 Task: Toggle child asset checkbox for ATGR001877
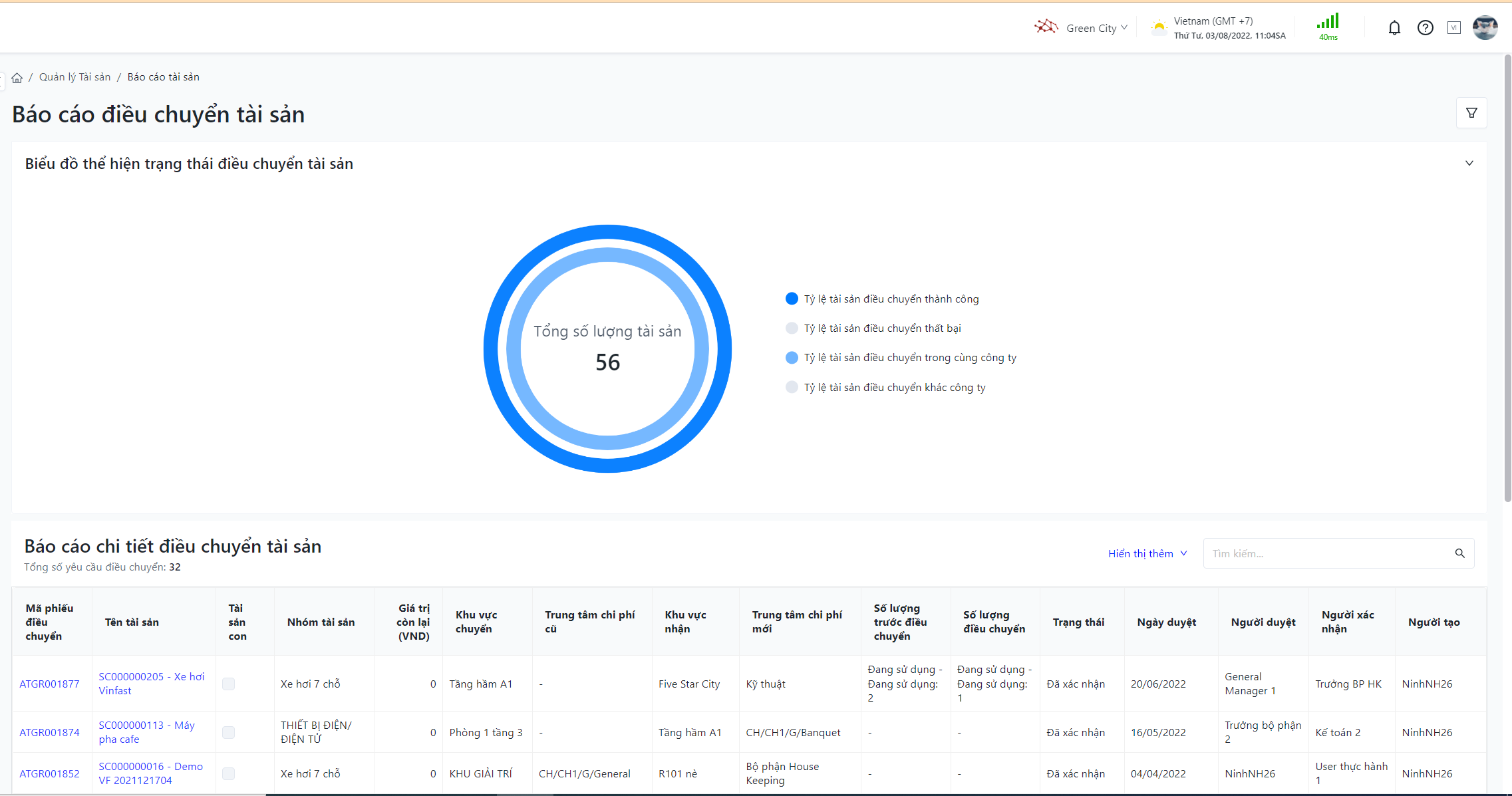tap(228, 684)
